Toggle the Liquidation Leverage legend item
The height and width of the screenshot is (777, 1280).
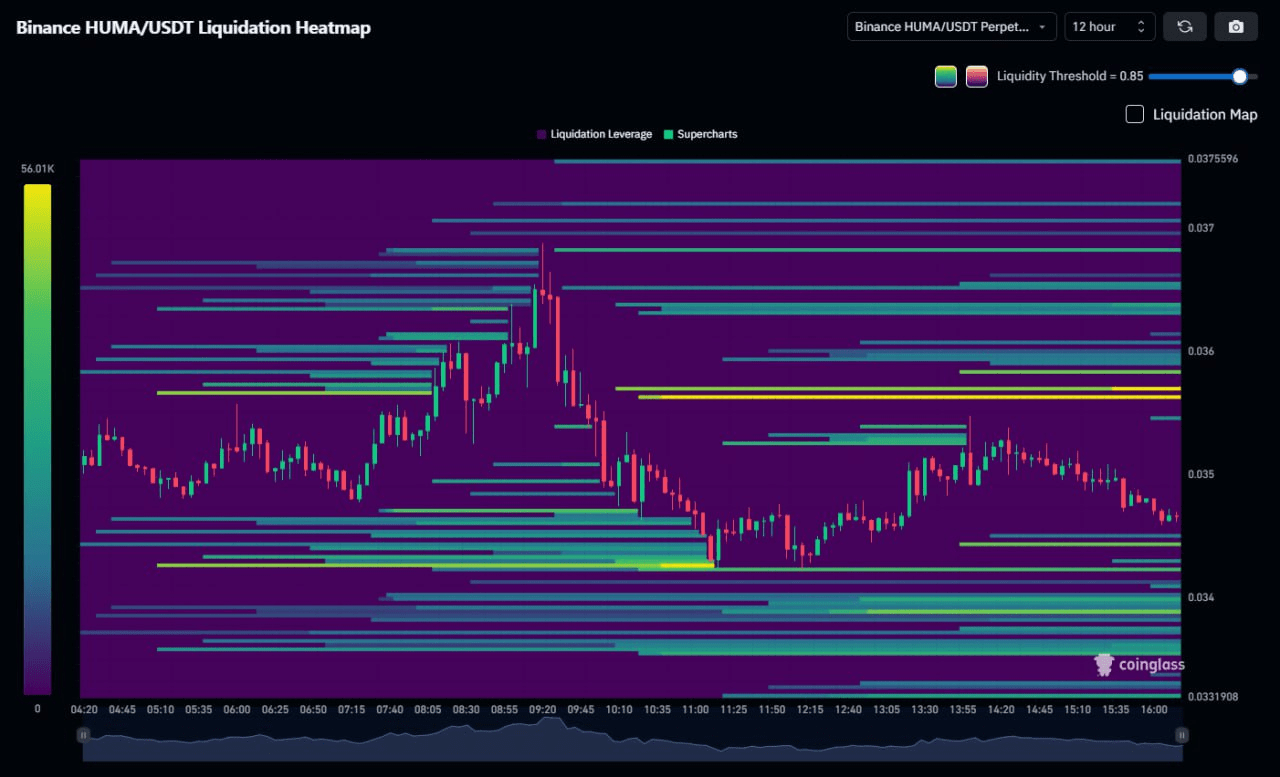[x=594, y=134]
